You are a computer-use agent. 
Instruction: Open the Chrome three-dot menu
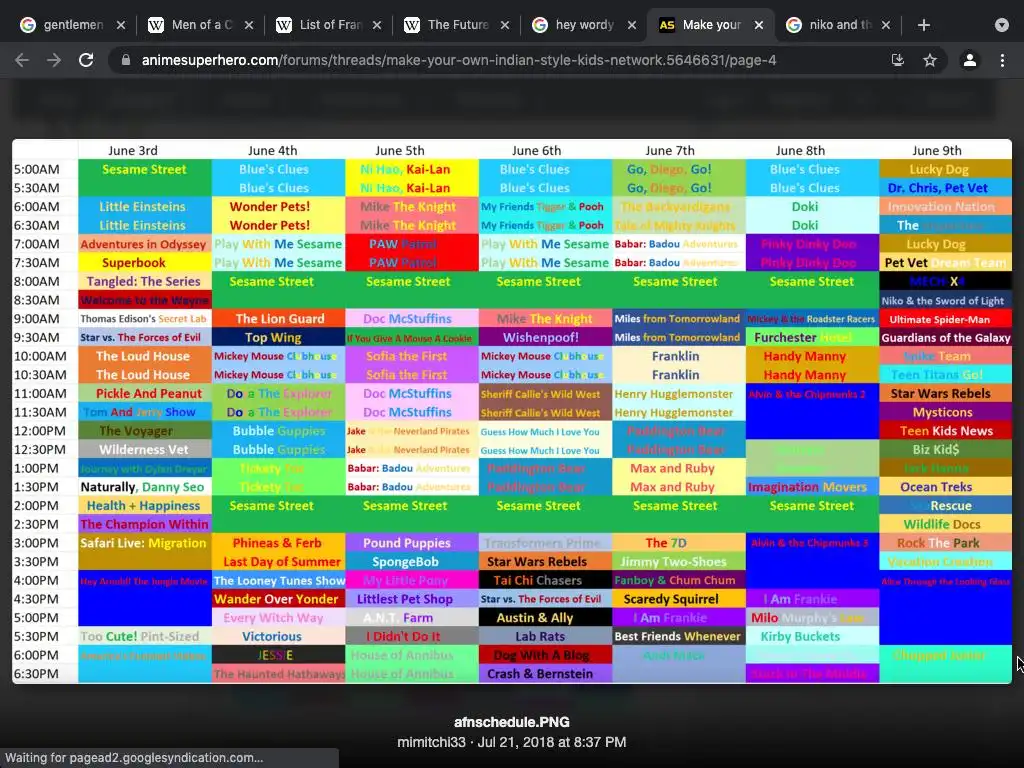pos(1002,60)
